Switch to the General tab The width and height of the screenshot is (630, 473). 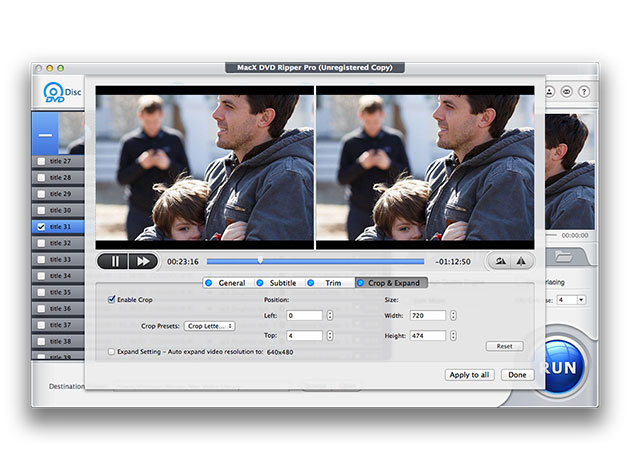coord(227,283)
